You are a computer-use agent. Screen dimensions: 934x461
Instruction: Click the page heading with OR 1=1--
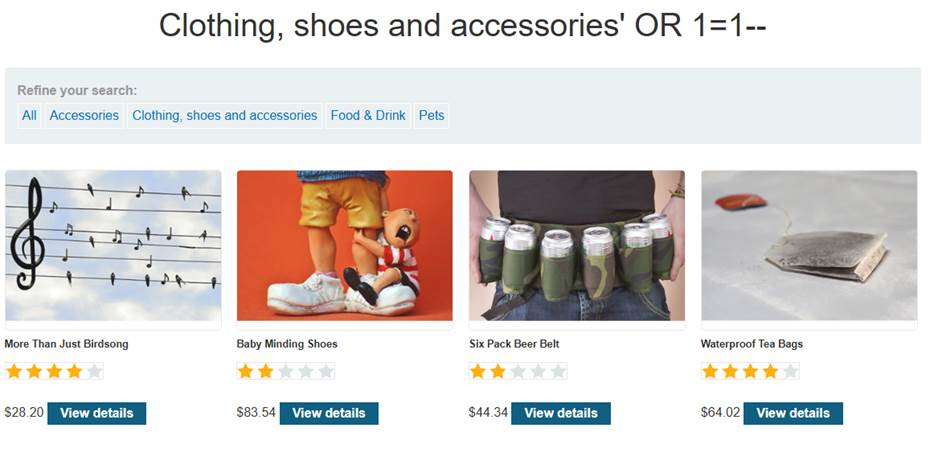tap(463, 27)
